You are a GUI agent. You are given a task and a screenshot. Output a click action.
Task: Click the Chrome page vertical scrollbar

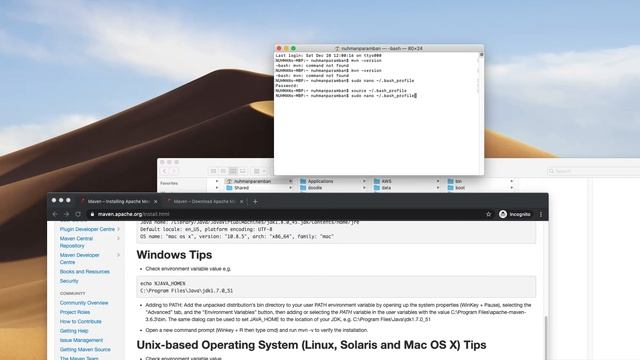coord(546,337)
